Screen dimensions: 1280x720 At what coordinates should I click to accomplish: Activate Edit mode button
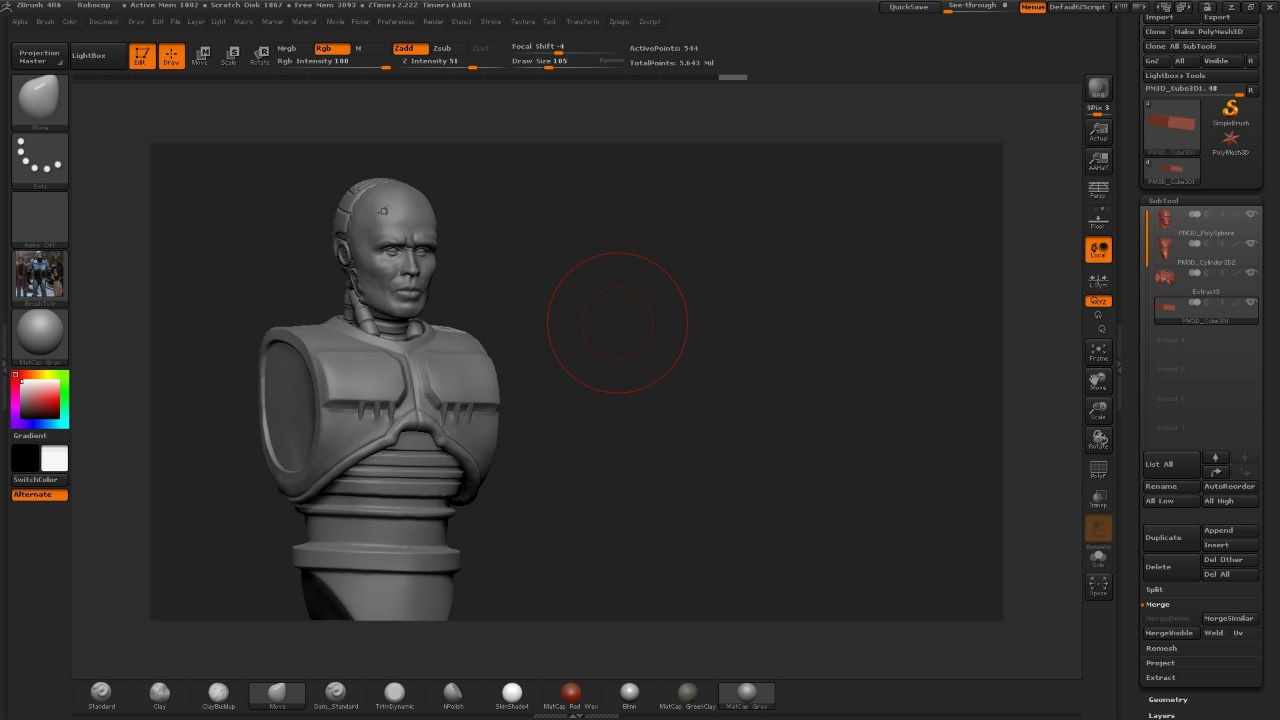click(x=142, y=56)
